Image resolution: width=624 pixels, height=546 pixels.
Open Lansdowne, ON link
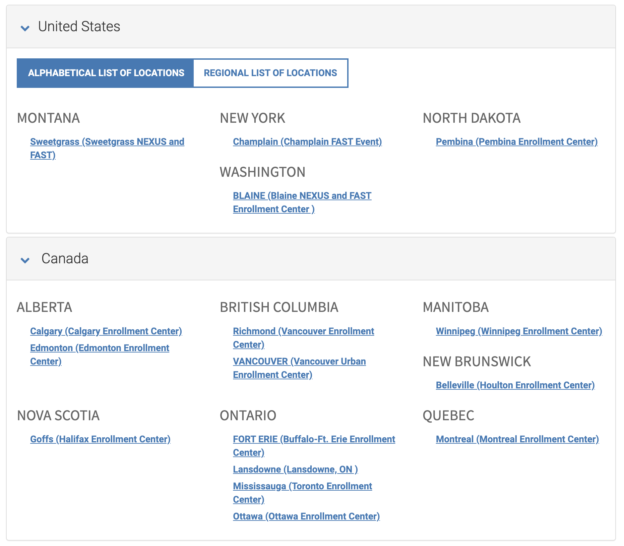[295, 469]
